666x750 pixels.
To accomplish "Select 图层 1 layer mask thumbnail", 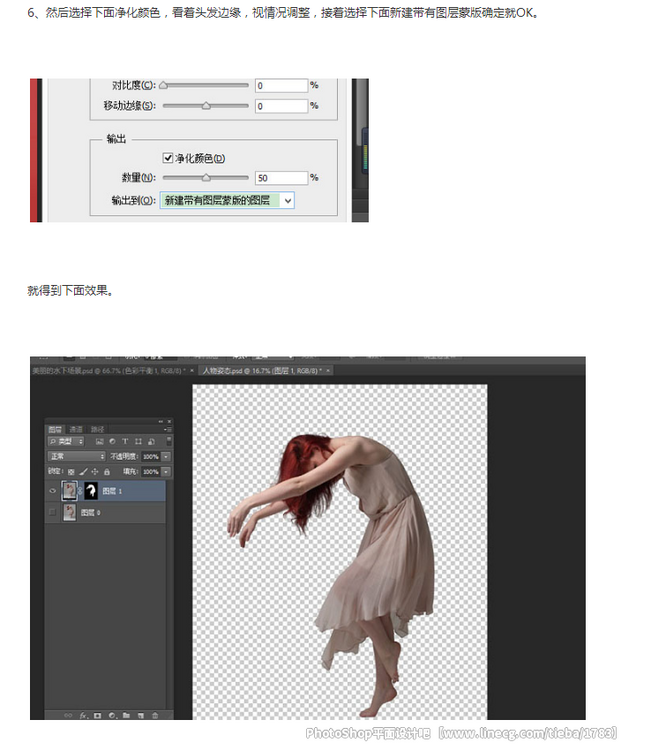I will coord(91,491).
